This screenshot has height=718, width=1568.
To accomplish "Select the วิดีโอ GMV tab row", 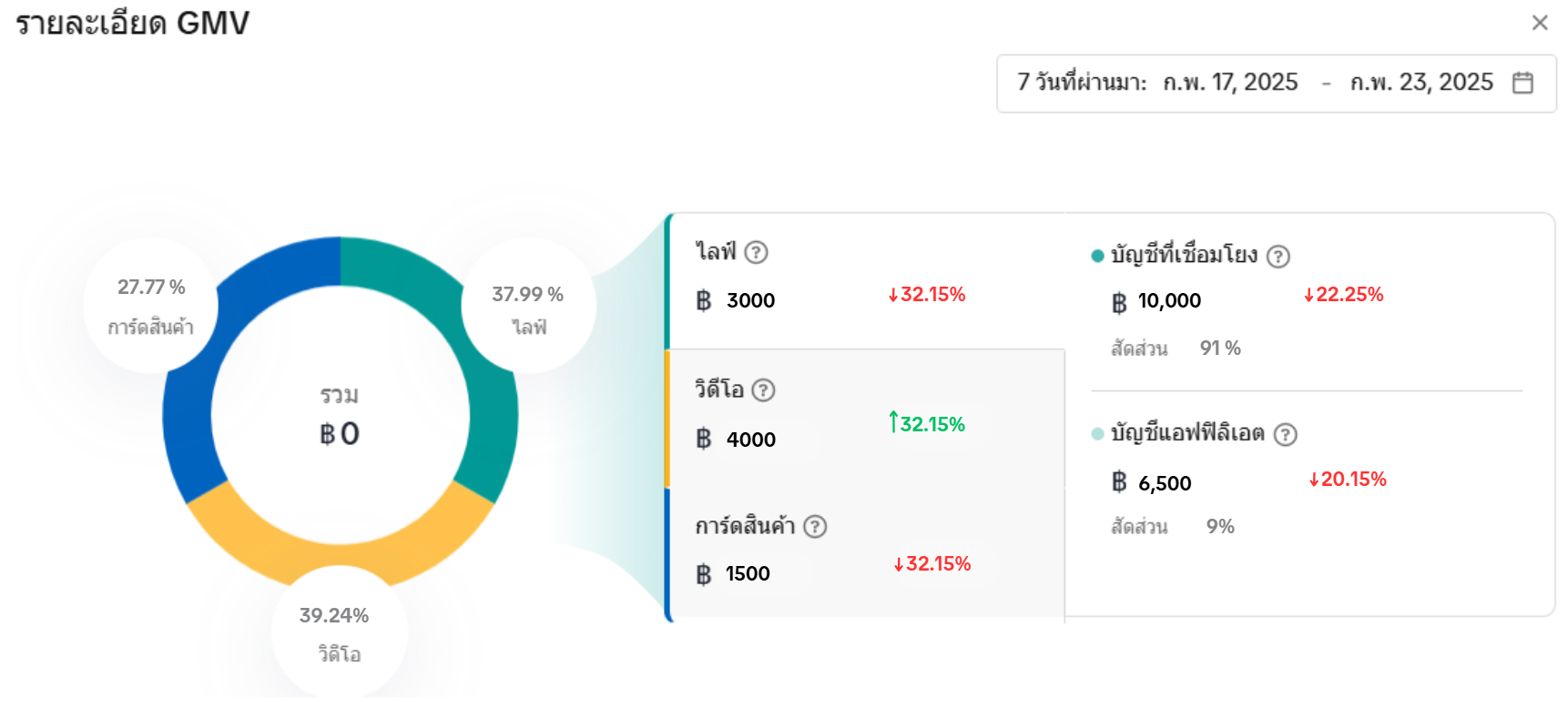I will [x=865, y=419].
